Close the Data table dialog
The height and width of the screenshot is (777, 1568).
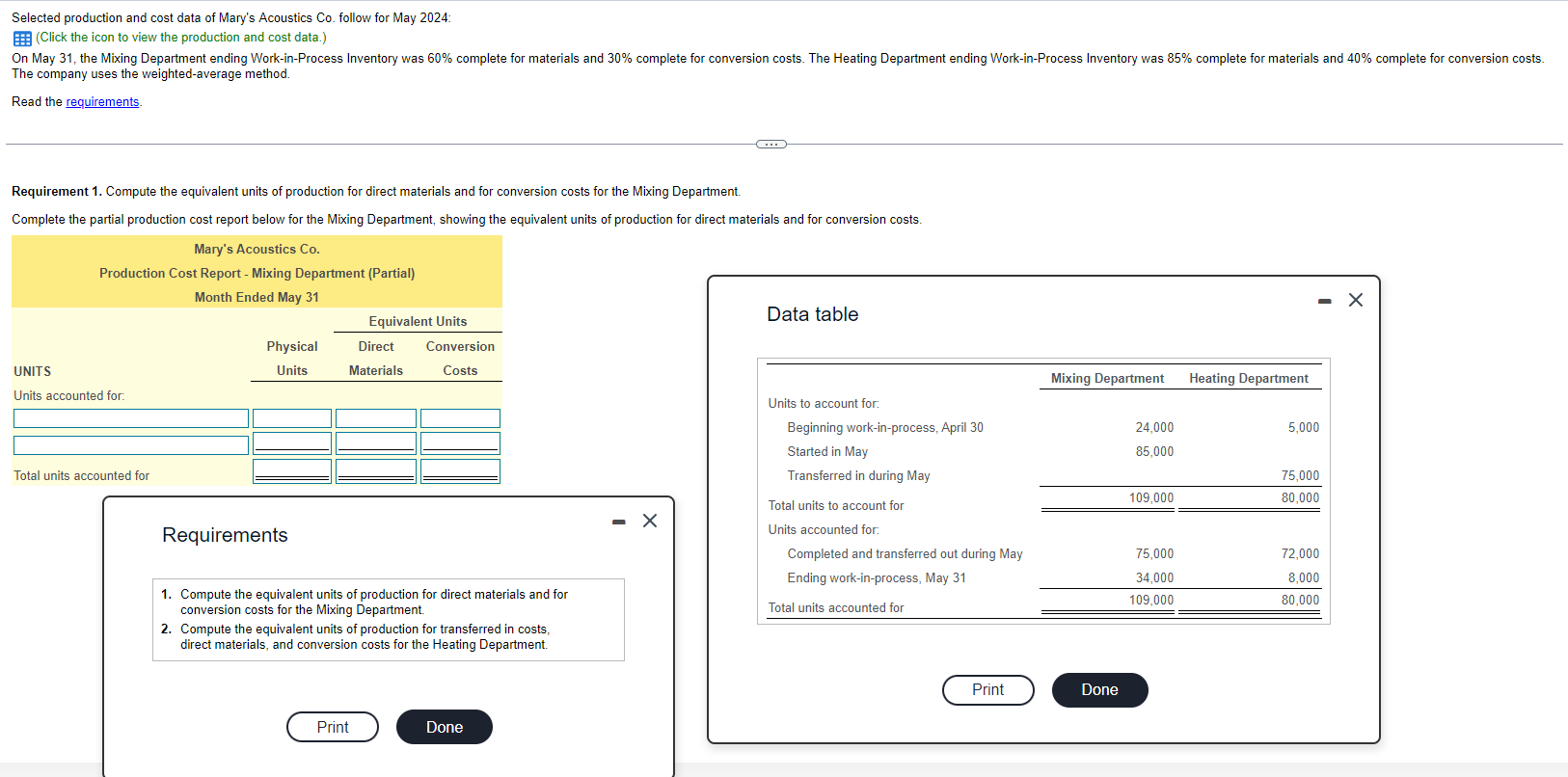coord(1356,300)
